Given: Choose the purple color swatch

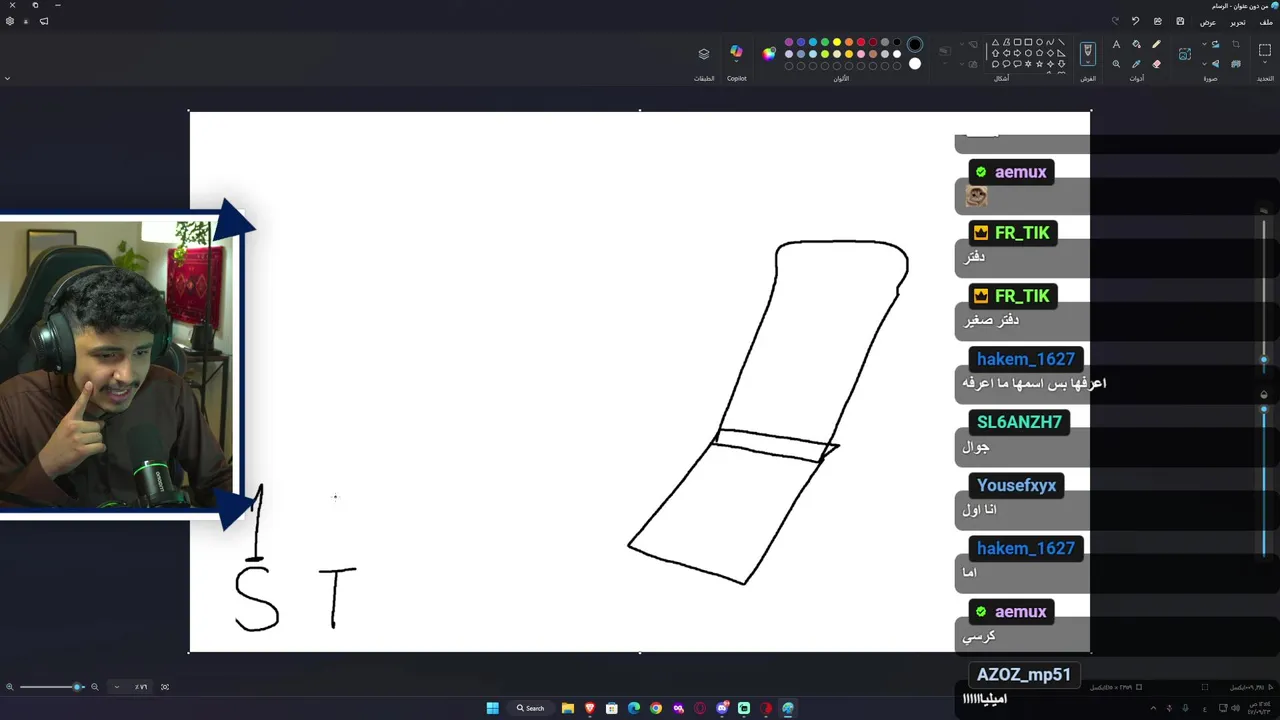Looking at the screenshot, I should [x=789, y=42].
